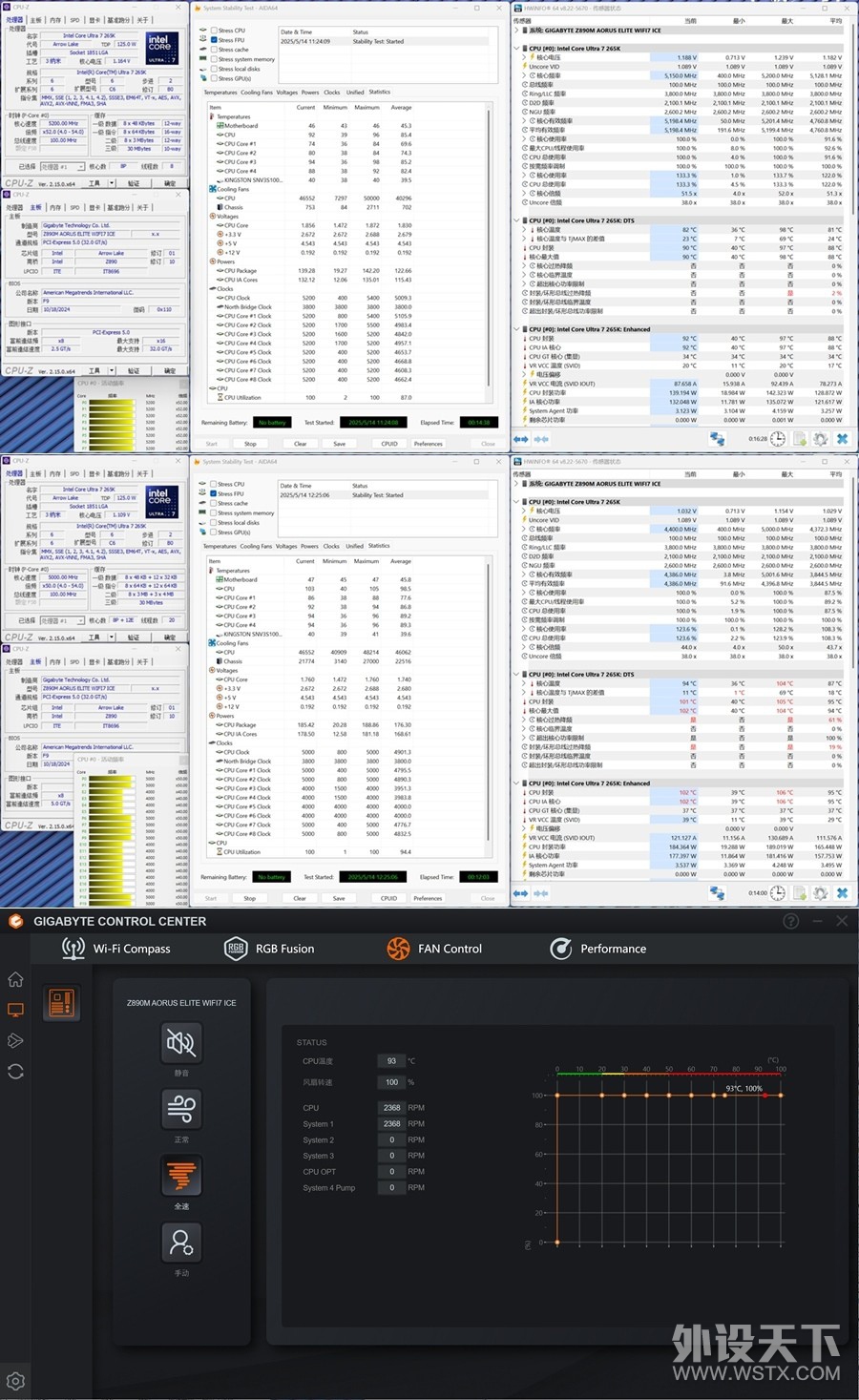Enable Stress CPU in AIDA64 test started 11:24:09
Viewport: 859px width, 1400px height.
tap(215, 31)
